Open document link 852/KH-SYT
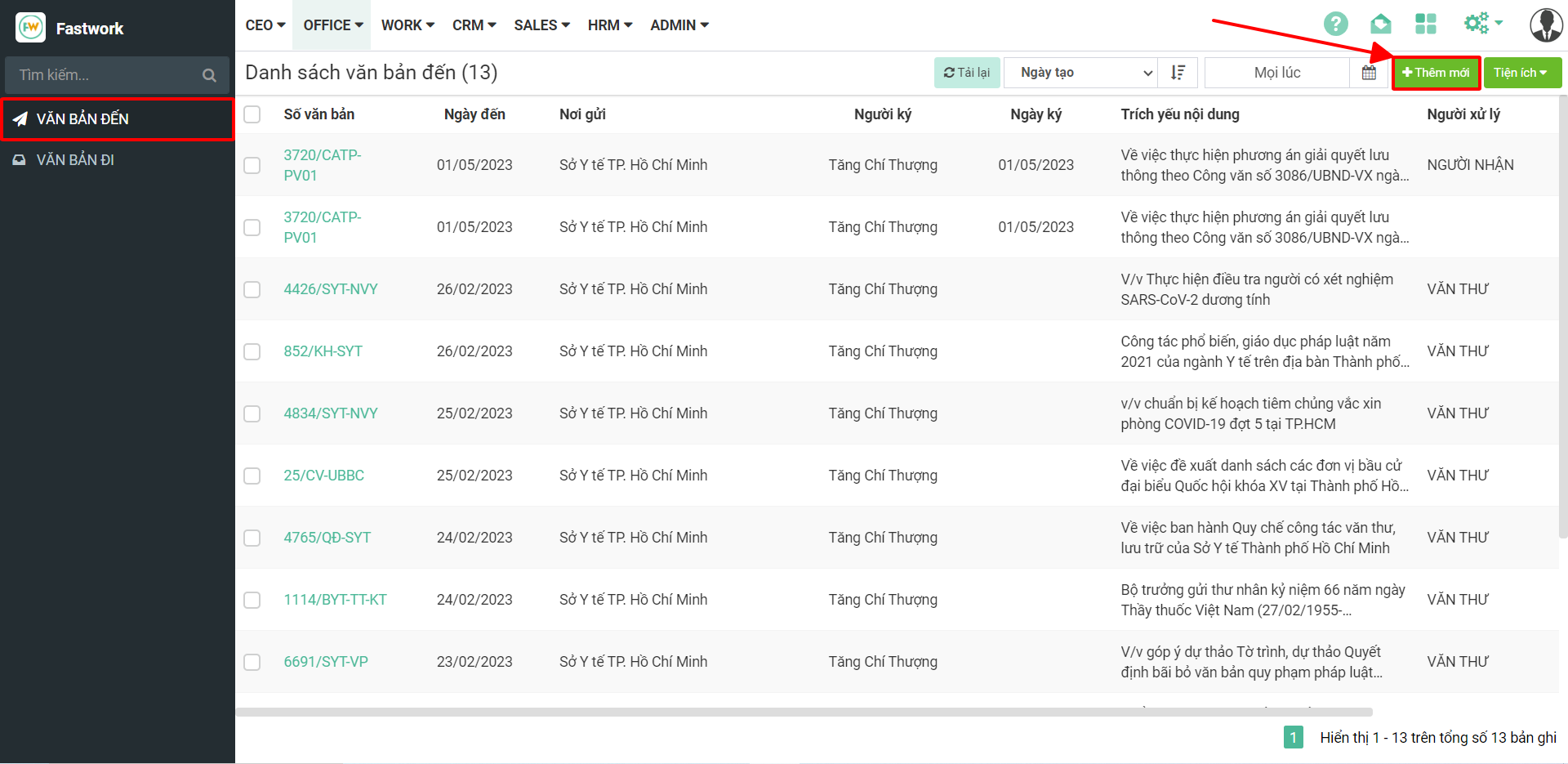The height and width of the screenshot is (764, 1568). [x=323, y=351]
